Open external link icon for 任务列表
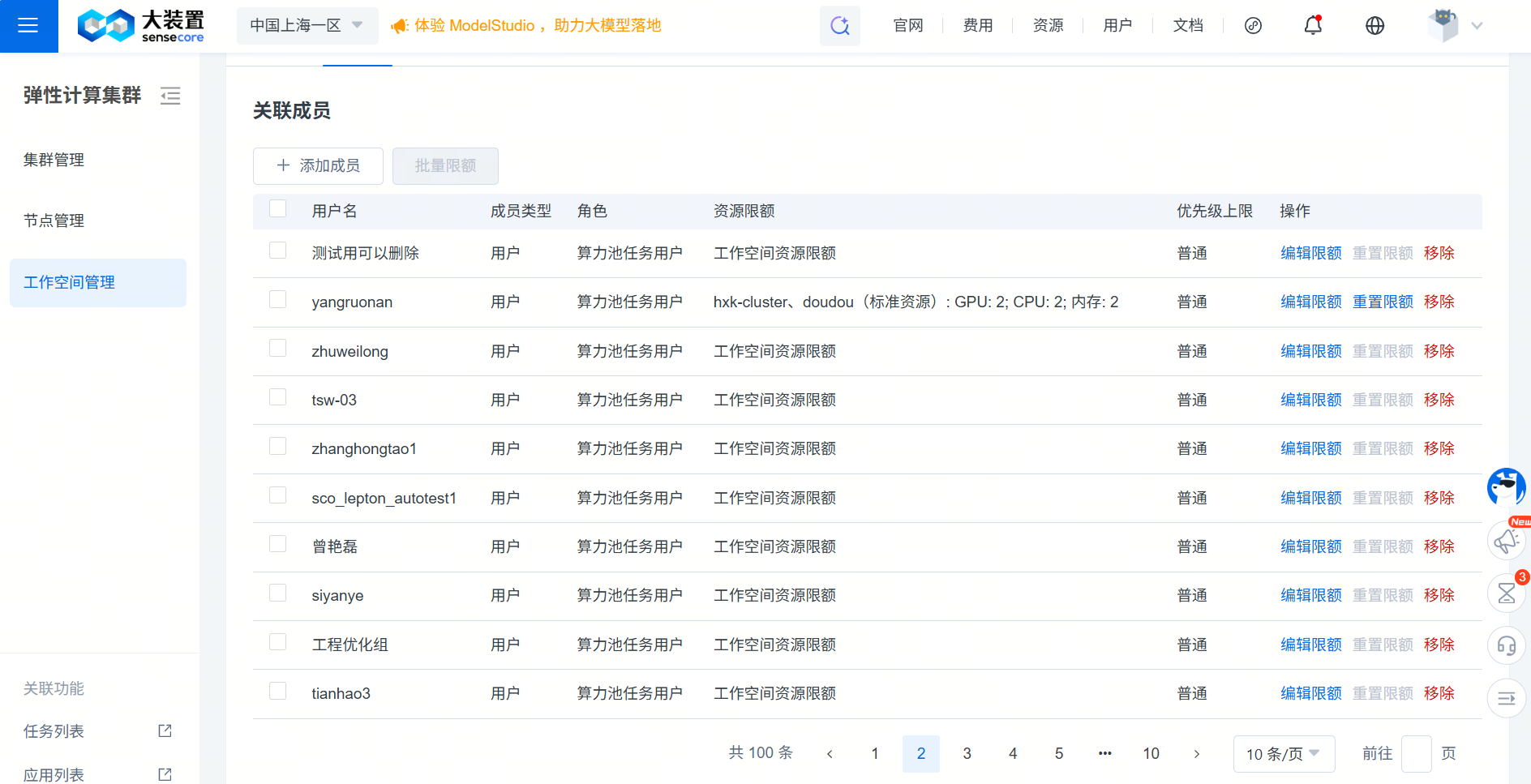1531x784 pixels. tap(165, 730)
